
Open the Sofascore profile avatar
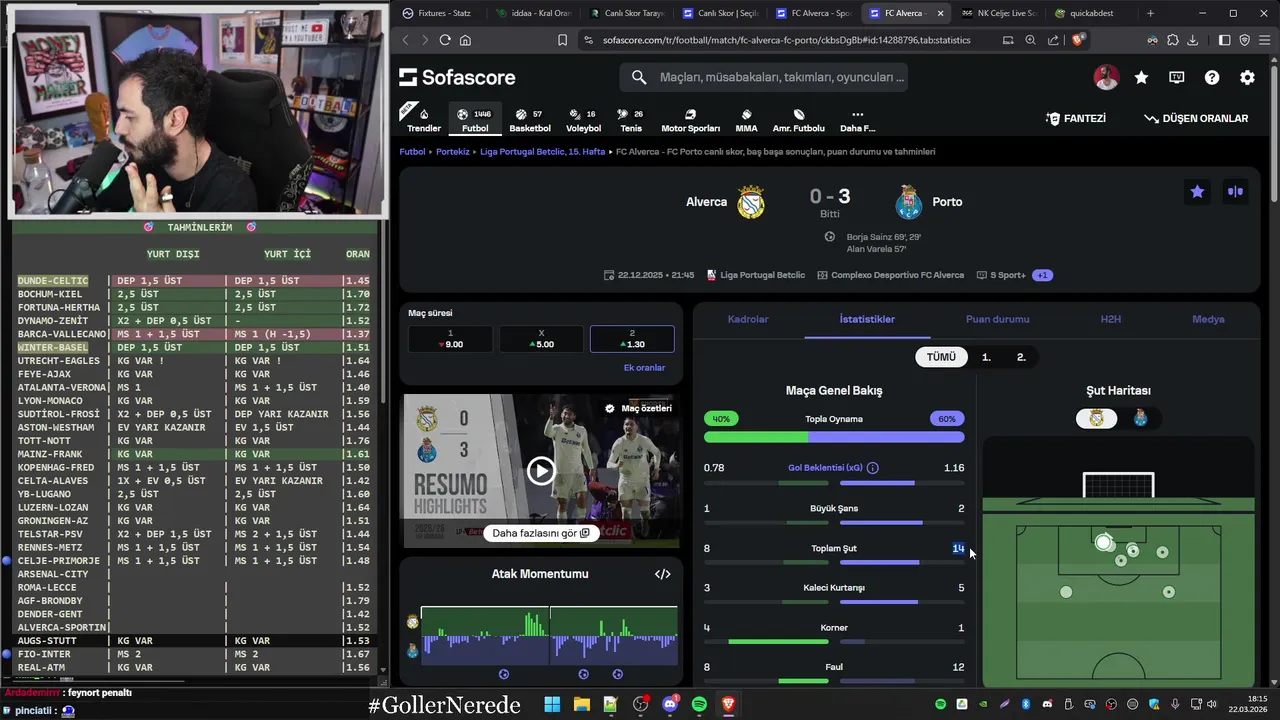1106,77
